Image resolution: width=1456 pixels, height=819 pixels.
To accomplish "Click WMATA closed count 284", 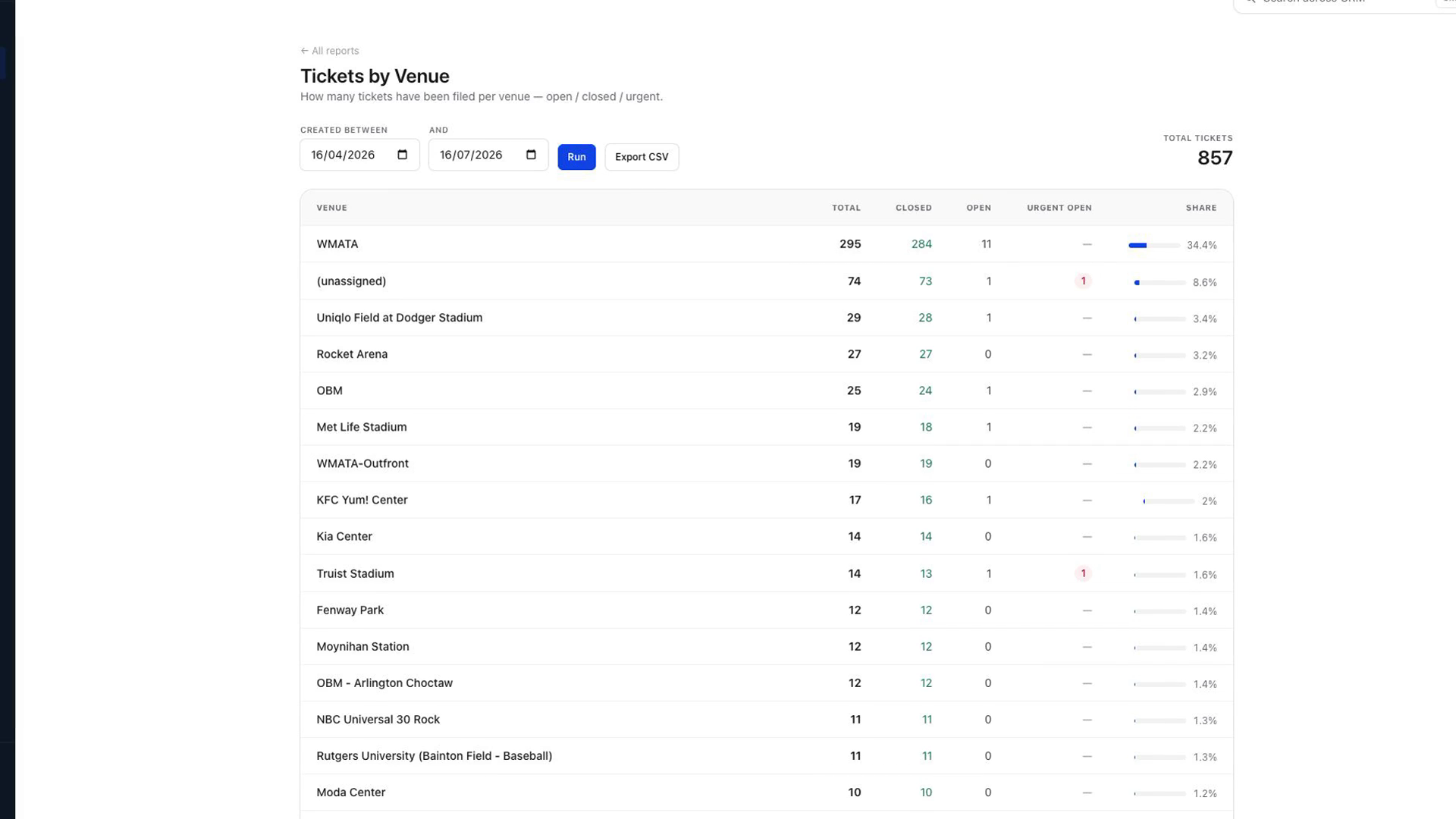I will tap(921, 244).
